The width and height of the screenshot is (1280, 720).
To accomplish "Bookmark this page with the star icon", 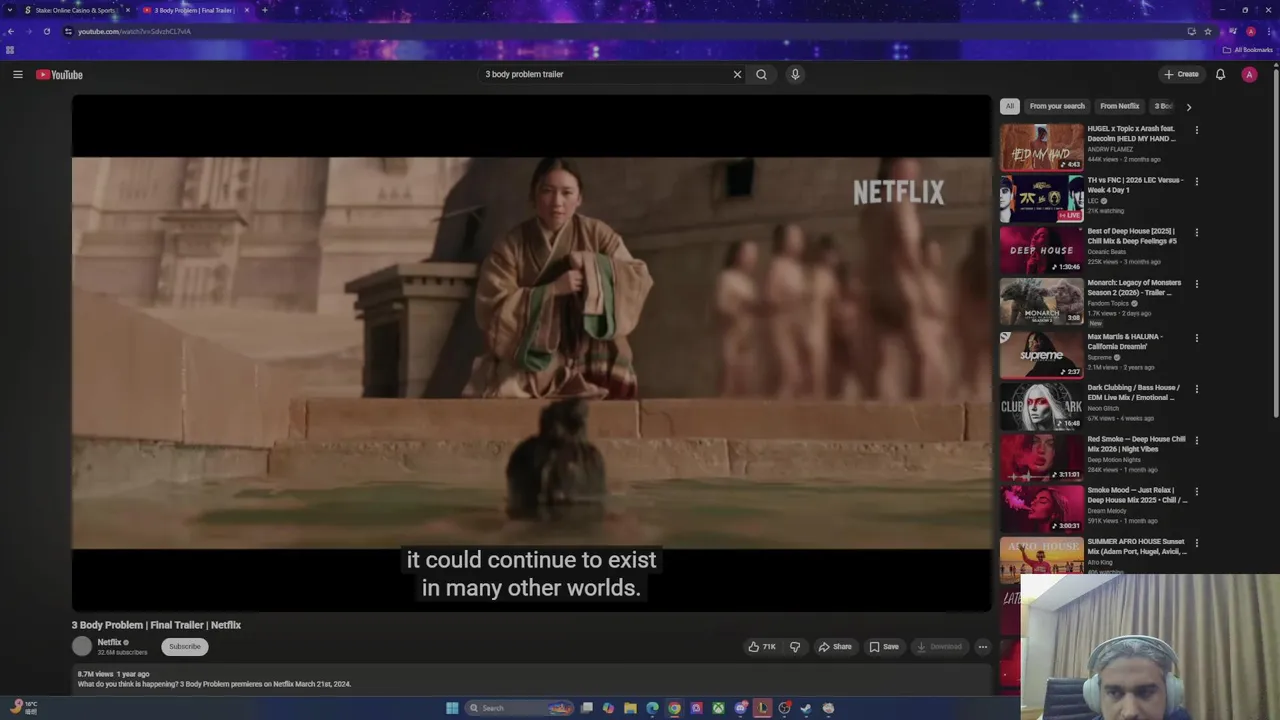I will [x=1208, y=31].
